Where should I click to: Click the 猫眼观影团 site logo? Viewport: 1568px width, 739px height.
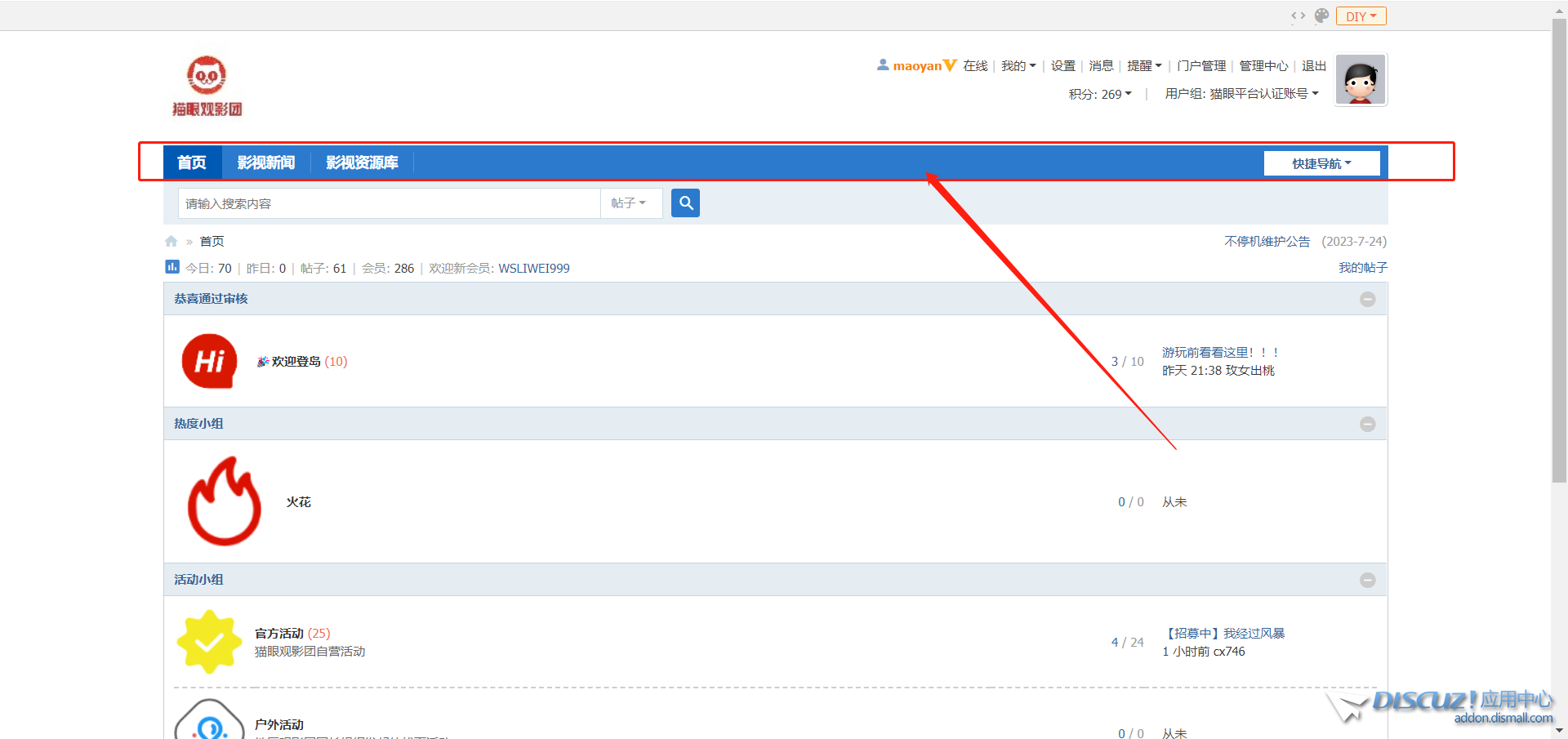207,86
